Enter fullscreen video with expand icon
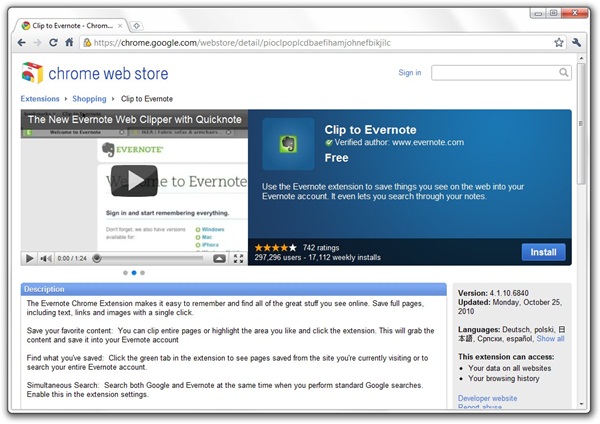Screen dimensions: 600x424 238,259
